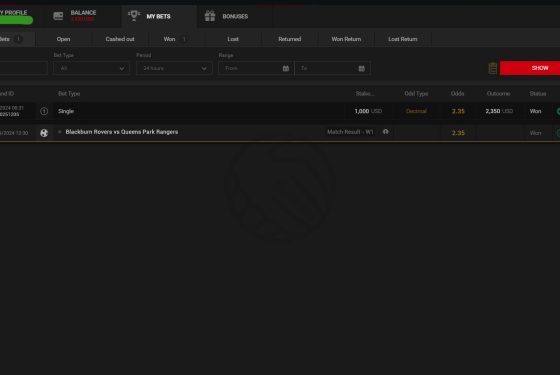560x375 pixels.
Task: Switch to the Cashed out tab
Action: tap(120, 39)
